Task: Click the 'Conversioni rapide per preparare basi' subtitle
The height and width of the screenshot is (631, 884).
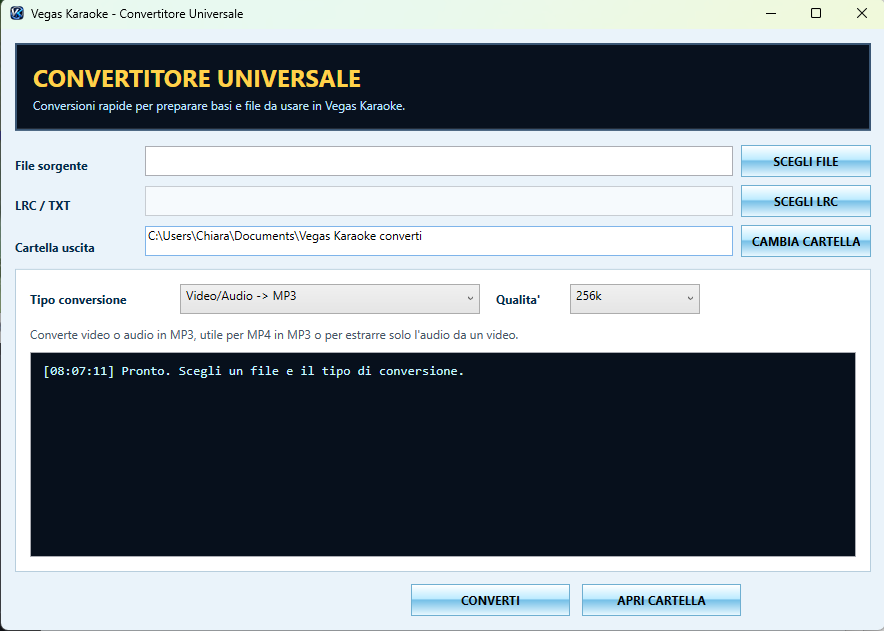Action: (x=219, y=106)
